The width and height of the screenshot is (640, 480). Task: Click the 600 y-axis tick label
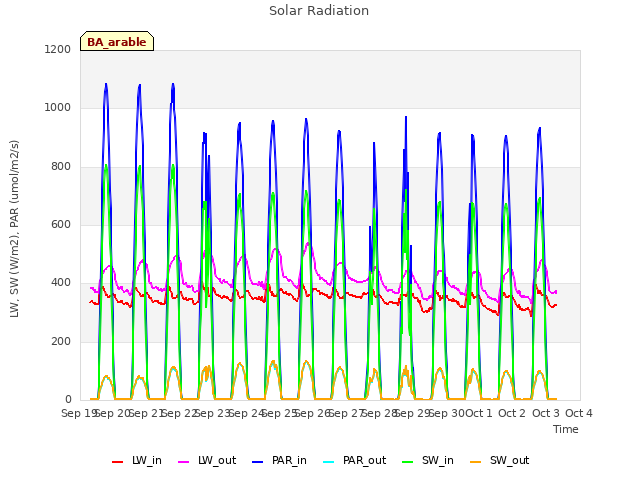[x=61, y=224]
